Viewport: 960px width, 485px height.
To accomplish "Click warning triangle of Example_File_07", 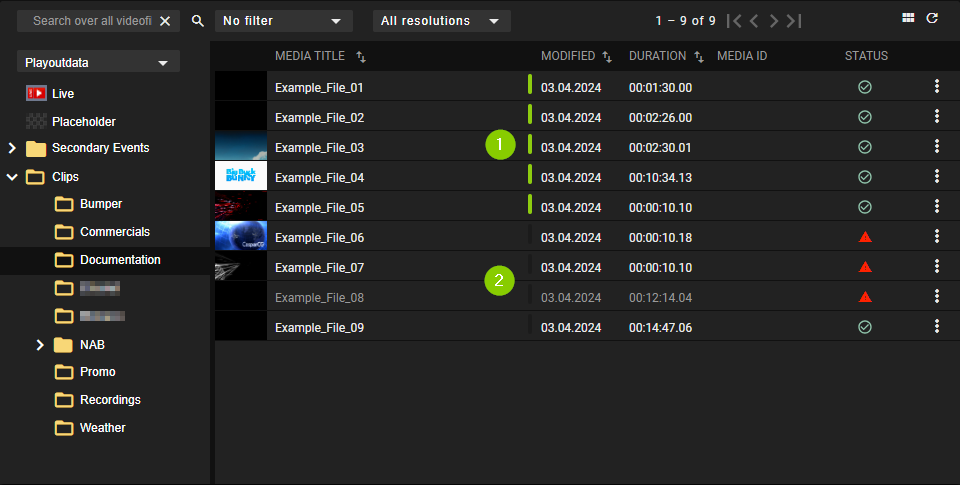I will (864, 267).
